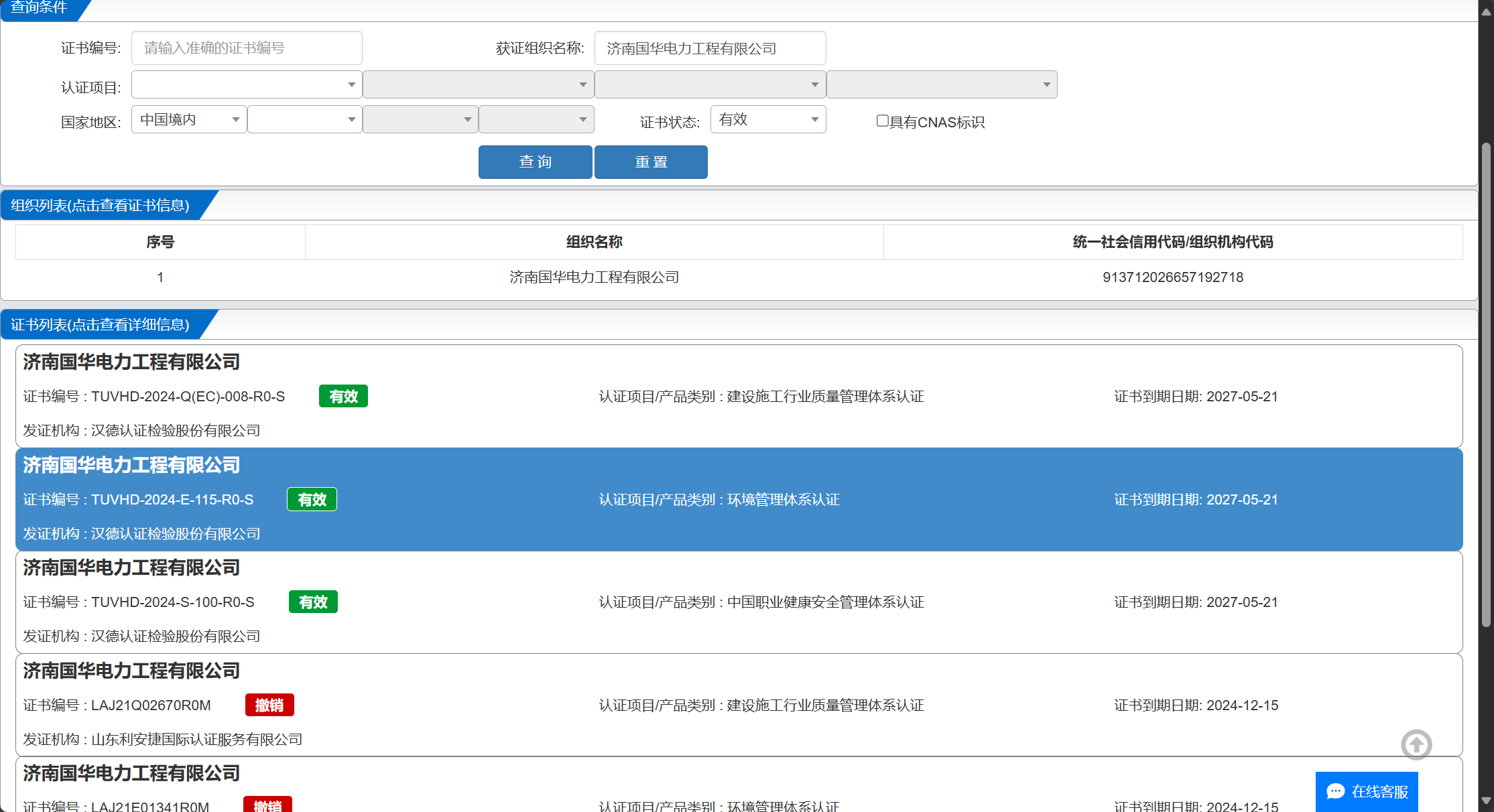The image size is (1494, 812).
Task: Focus the 获证组织名称 input field
Action: point(710,48)
